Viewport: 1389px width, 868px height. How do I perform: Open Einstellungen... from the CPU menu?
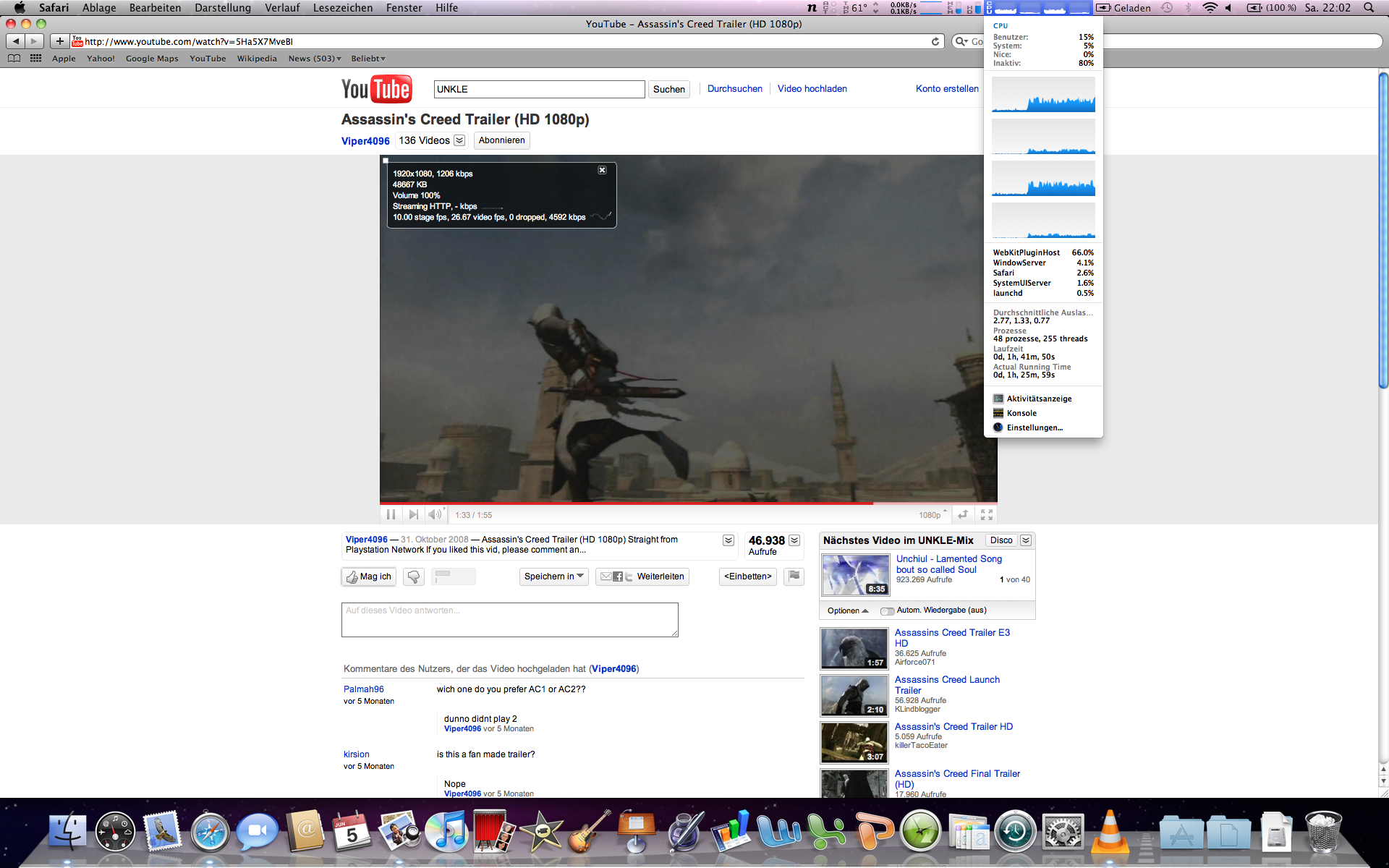[x=1035, y=427]
